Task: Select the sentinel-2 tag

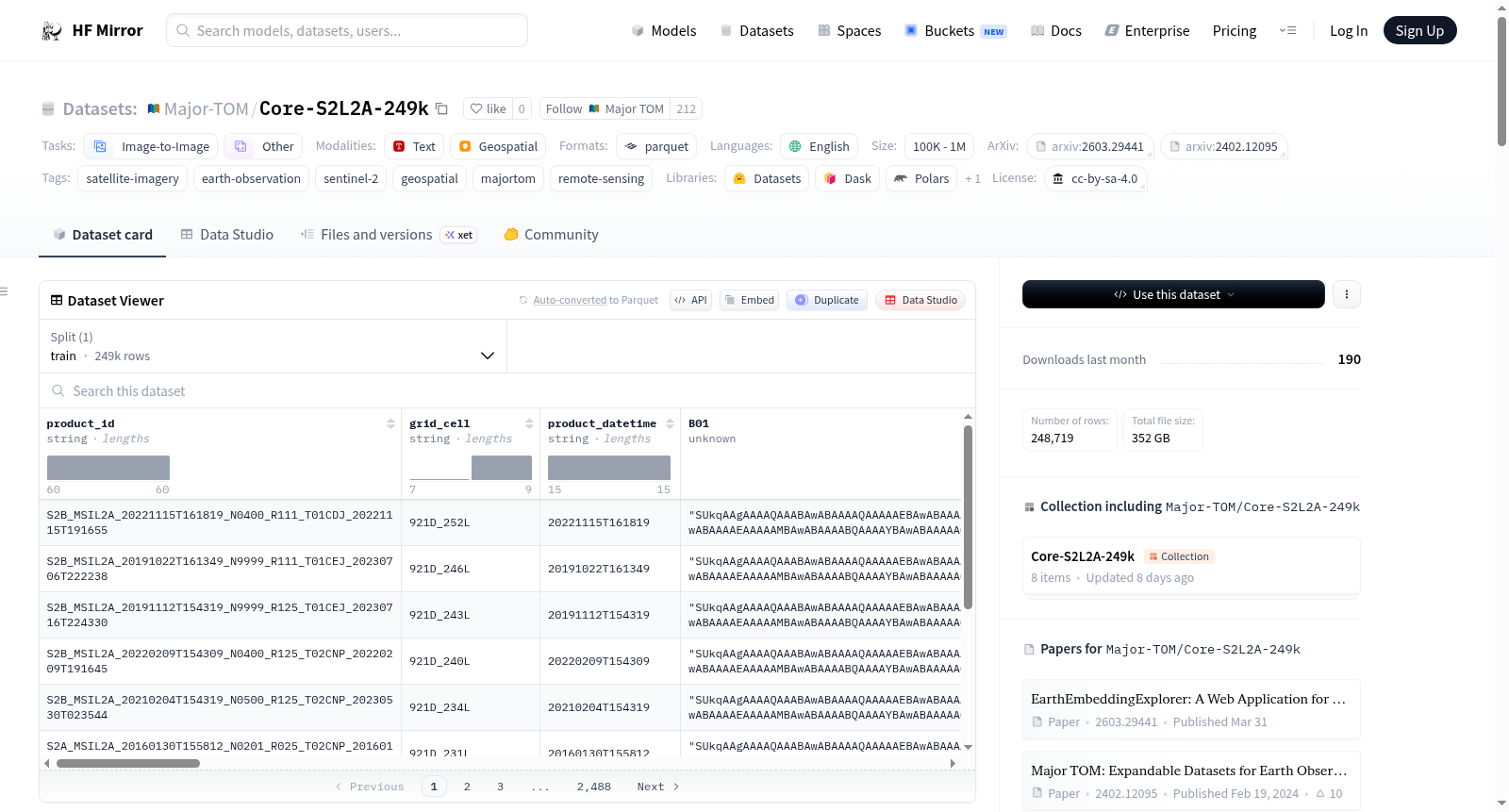Action: (351, 178)
